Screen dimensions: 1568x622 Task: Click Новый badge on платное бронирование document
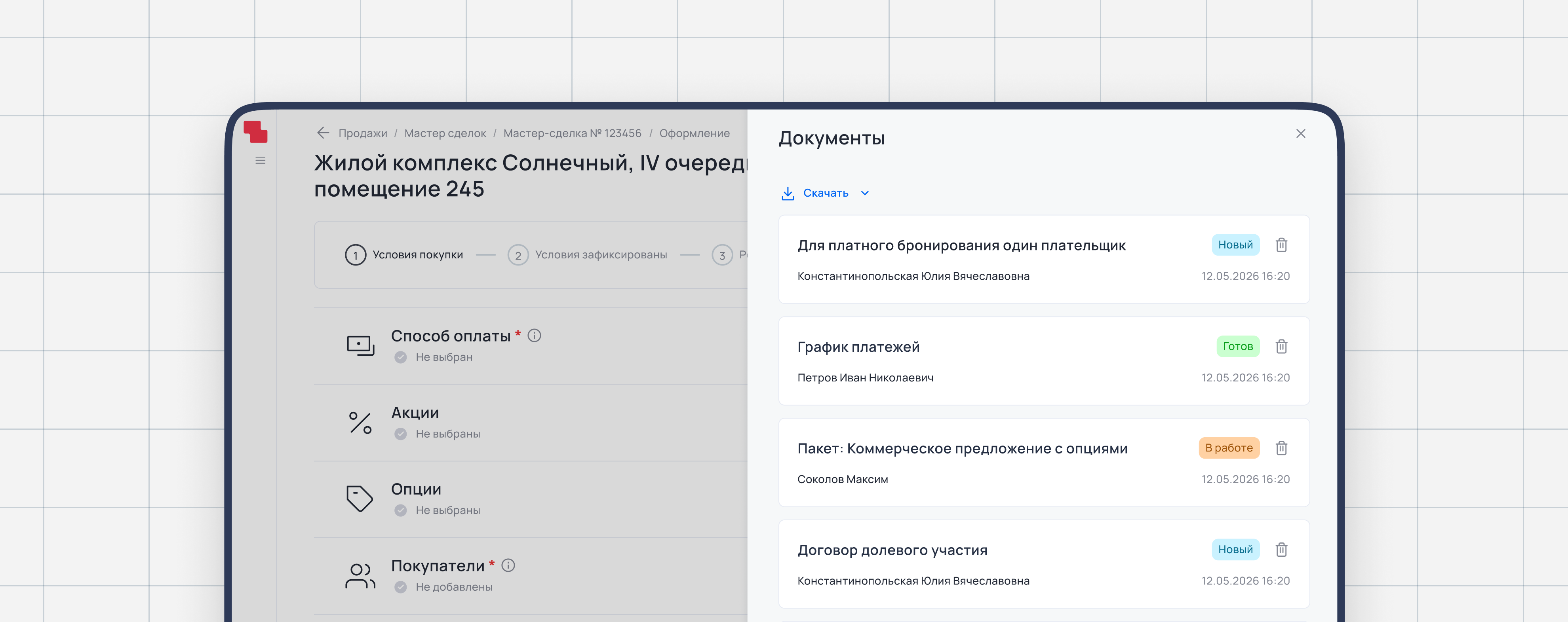click(1235, 245)
